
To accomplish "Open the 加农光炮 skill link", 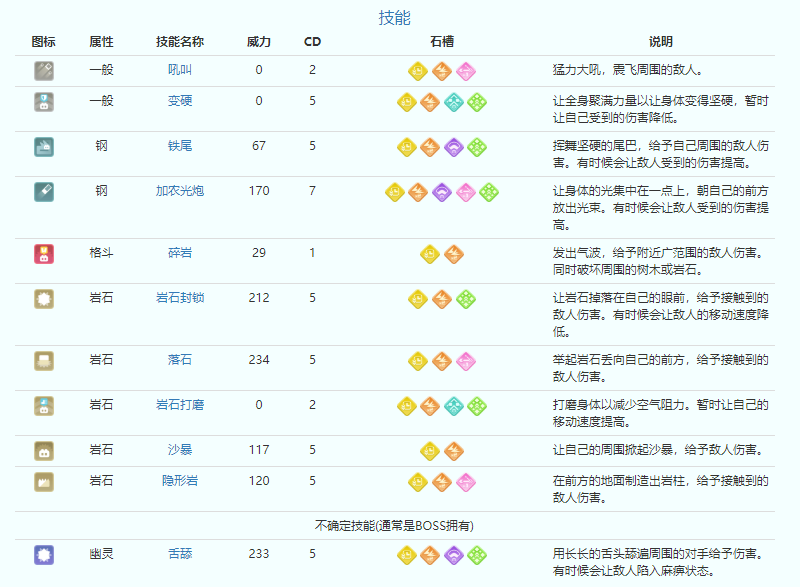I will [180, 190].
